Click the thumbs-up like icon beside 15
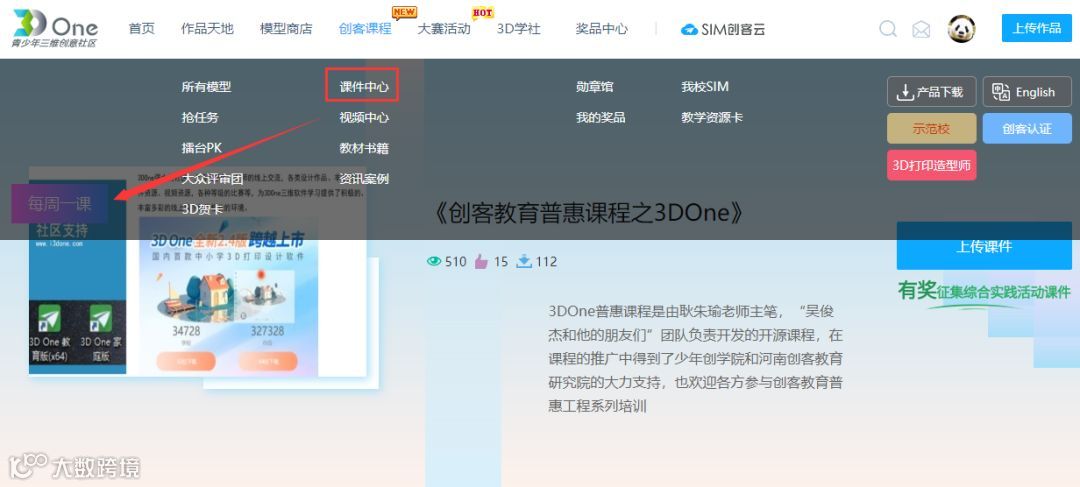 point(481,261)
